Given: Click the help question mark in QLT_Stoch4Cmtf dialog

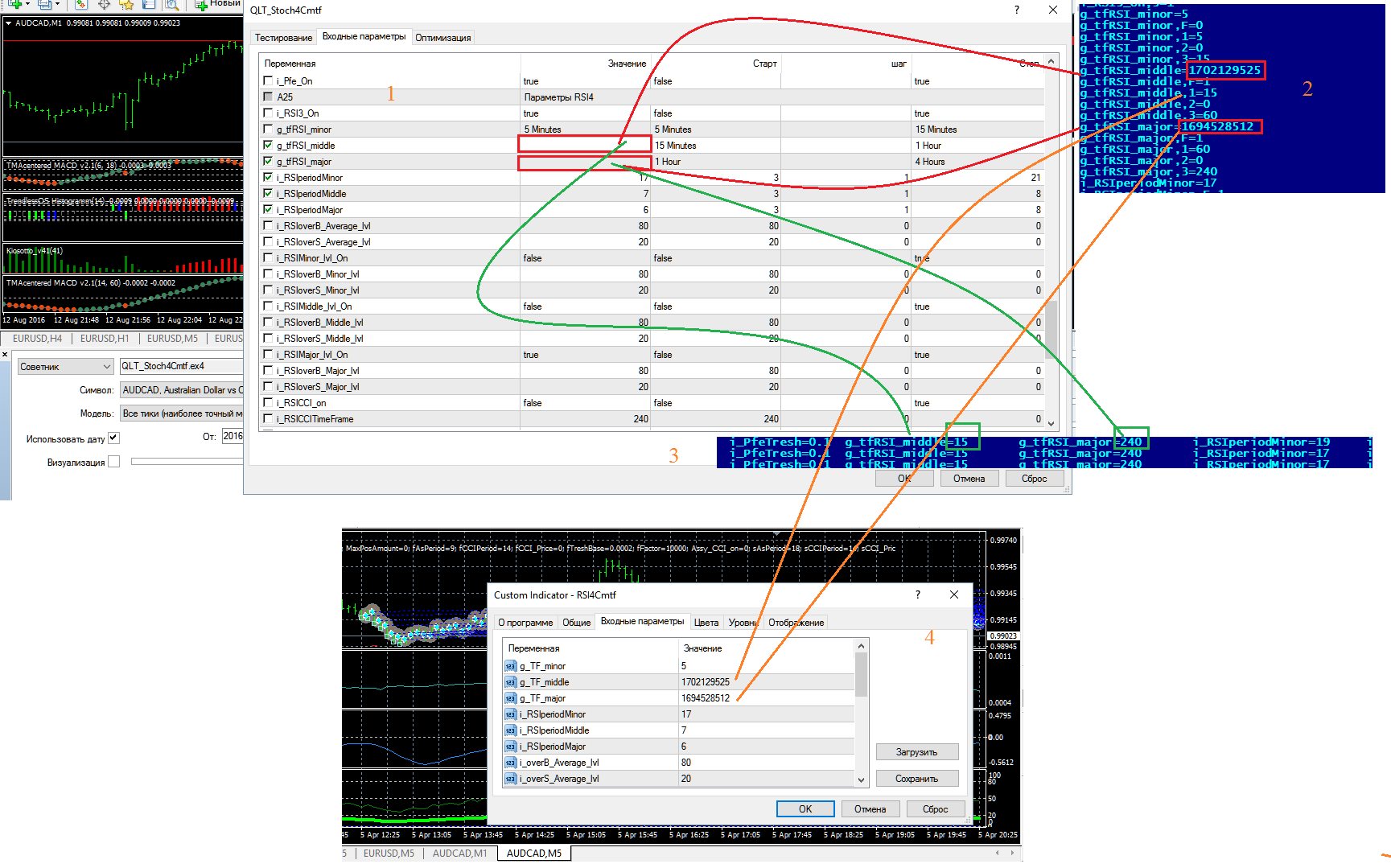Looking at the screenshot, I should point(1017,10).
